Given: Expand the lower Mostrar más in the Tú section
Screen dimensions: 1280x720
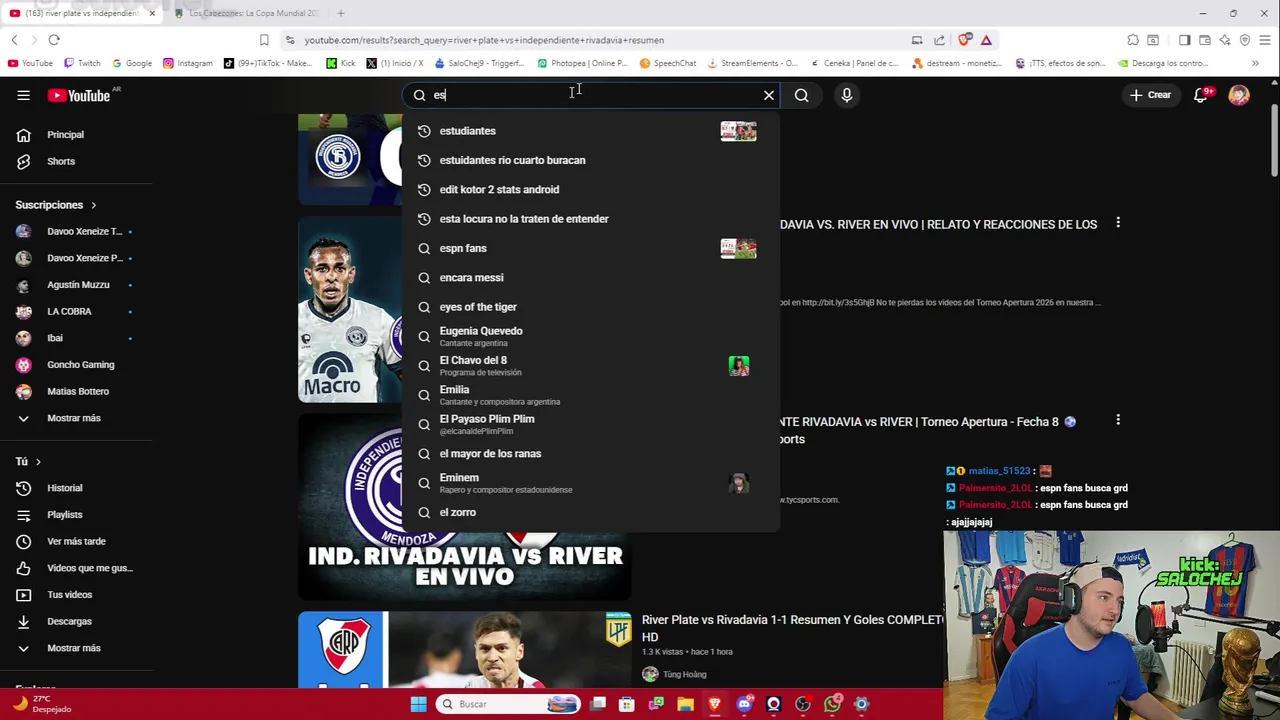Looking at the screenshot, I should tap(74, 648).
